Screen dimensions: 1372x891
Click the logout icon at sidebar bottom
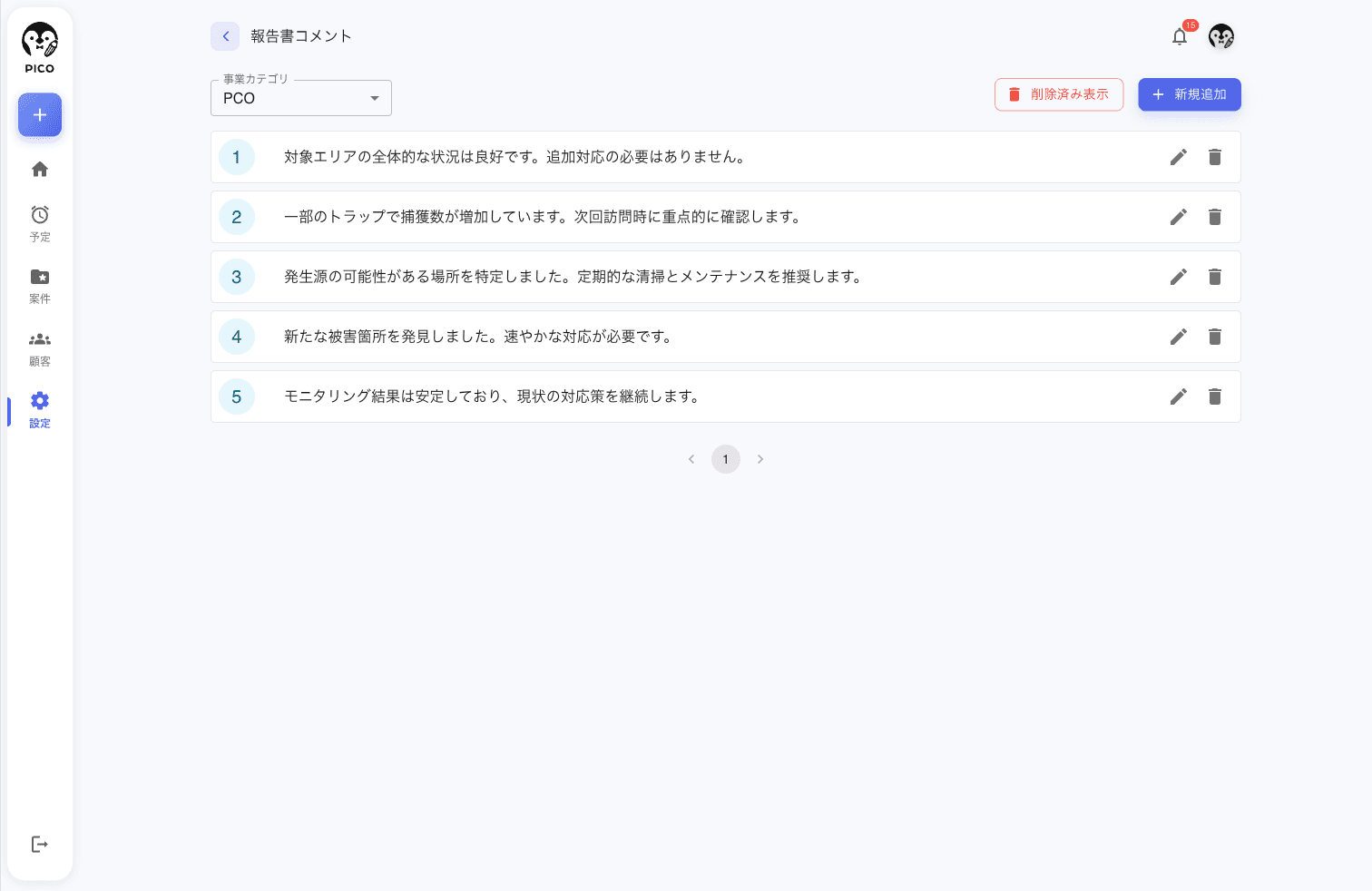40,845
